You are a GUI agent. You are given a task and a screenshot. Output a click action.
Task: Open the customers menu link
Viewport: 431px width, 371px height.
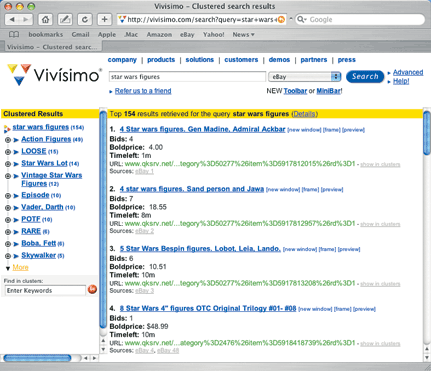(x=241, y=60)
